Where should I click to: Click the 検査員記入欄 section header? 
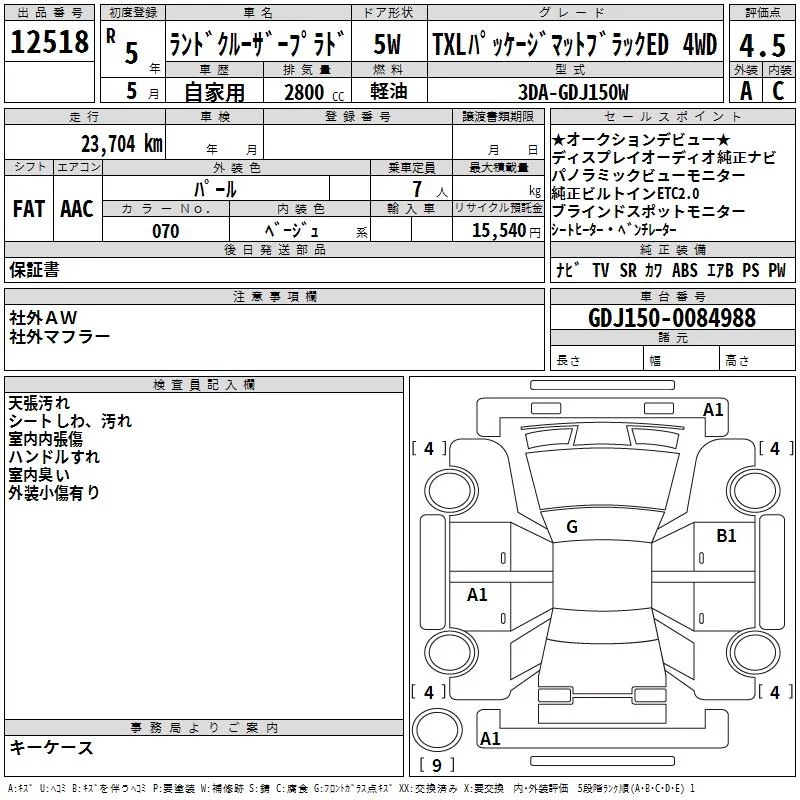[x=204, y=385]
